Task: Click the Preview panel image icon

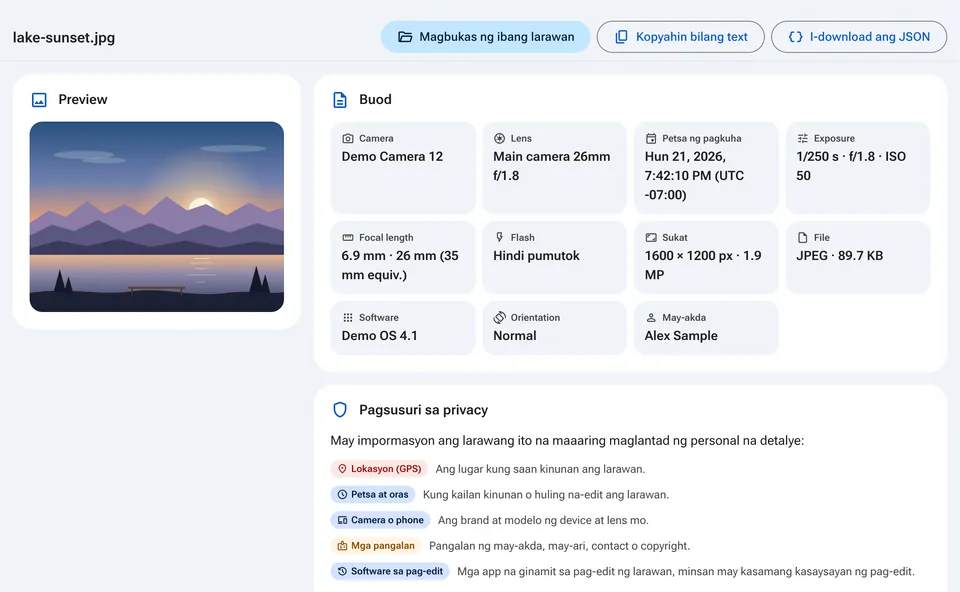Action: (x=39, y=100)
